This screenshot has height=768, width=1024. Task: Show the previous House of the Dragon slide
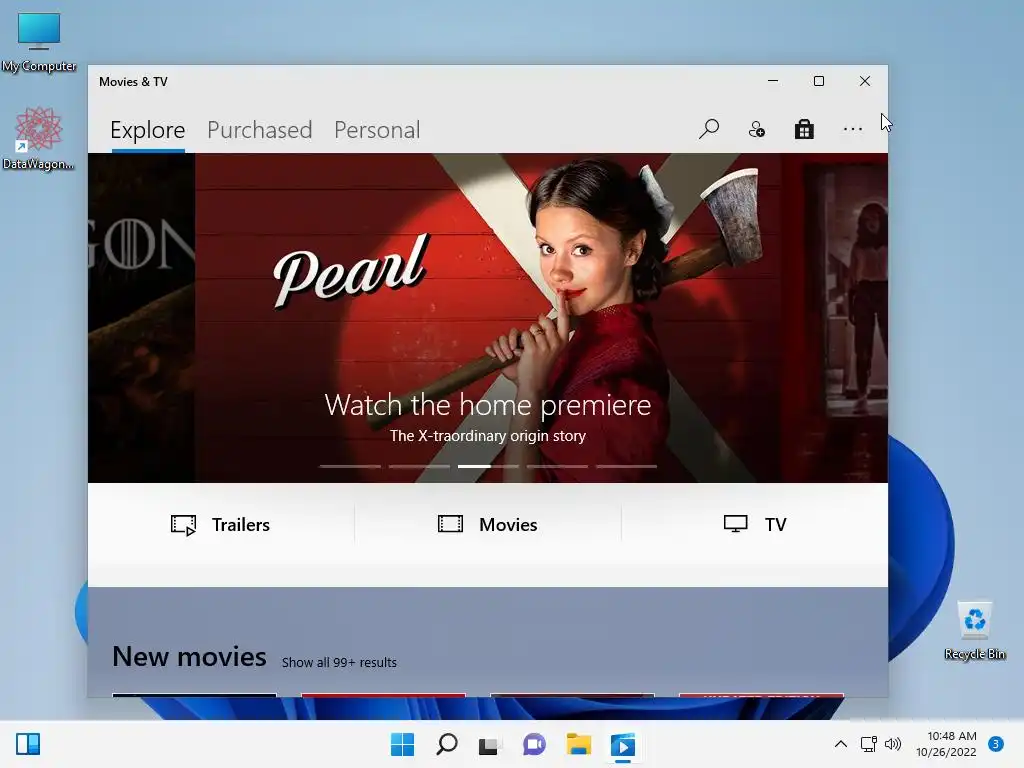(141, 318)
